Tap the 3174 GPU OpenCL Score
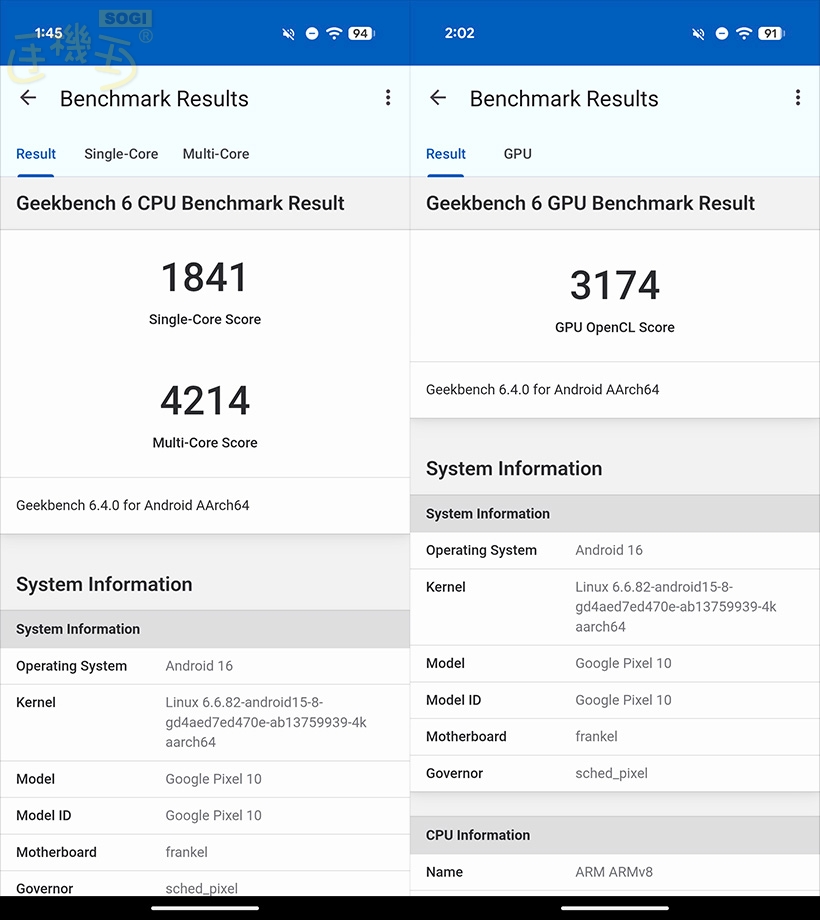820x920 pixels. pyautogui.click(x=615, y=286)
